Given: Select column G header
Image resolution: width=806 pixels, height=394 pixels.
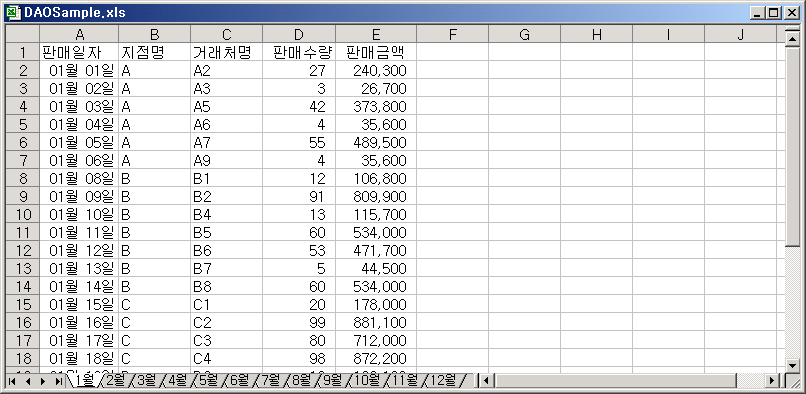Looking at the screenshot, I should [524, 34].
